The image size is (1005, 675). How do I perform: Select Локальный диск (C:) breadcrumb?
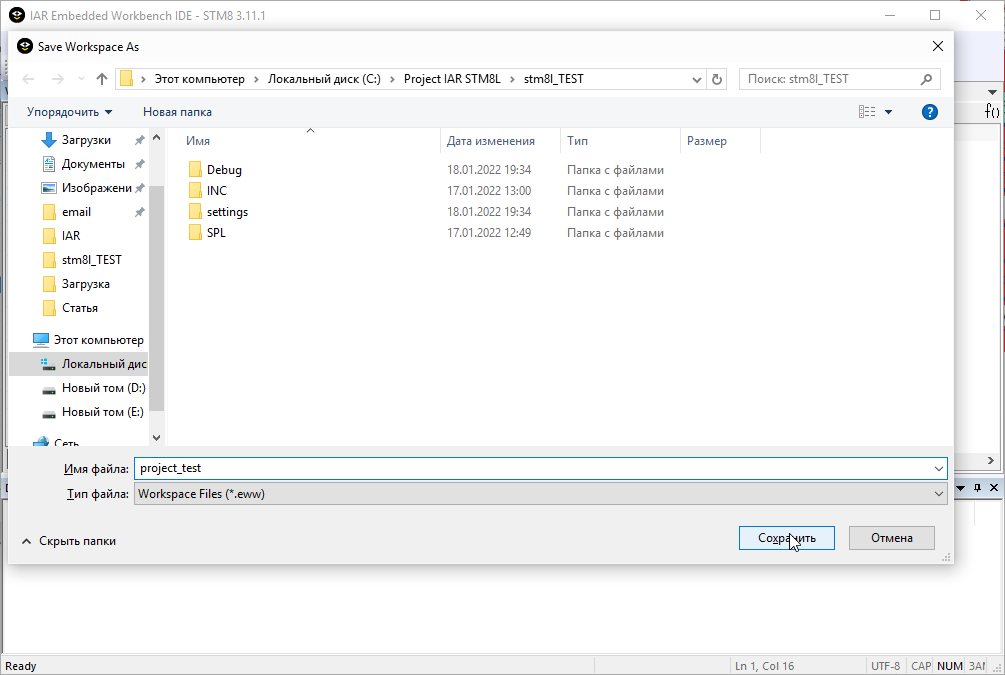point(324,79)
